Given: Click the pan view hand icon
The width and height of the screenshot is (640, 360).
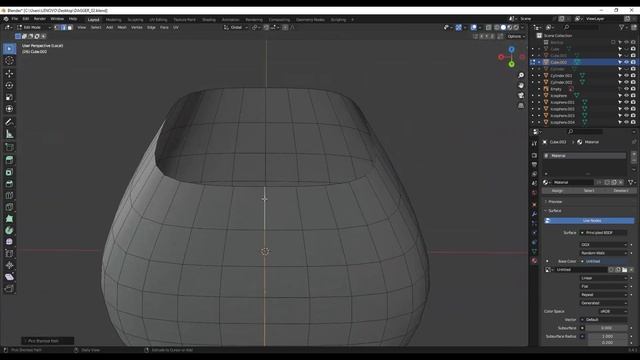Looking at the screenshot, I should pos(521,85).
